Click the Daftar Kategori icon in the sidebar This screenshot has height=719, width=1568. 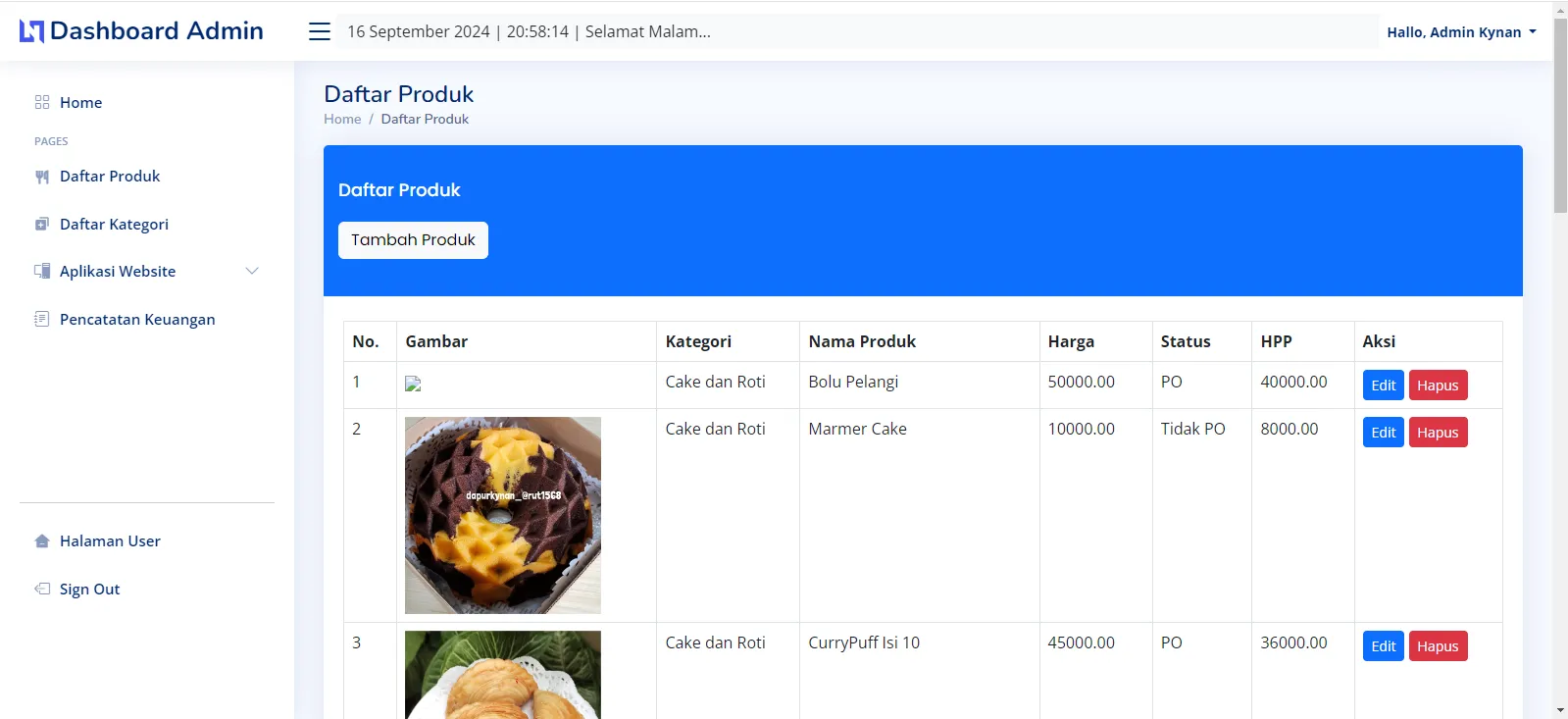(42, 225)
